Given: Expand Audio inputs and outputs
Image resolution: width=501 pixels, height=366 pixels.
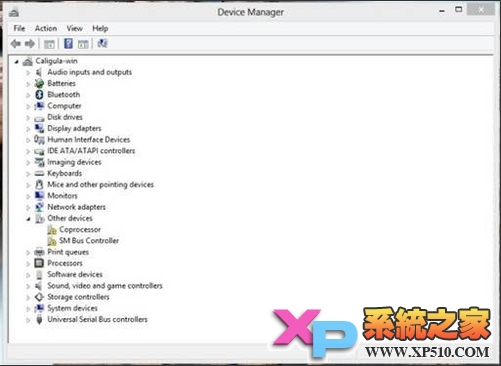Looking at the screenshot, I should coord(28,73).
